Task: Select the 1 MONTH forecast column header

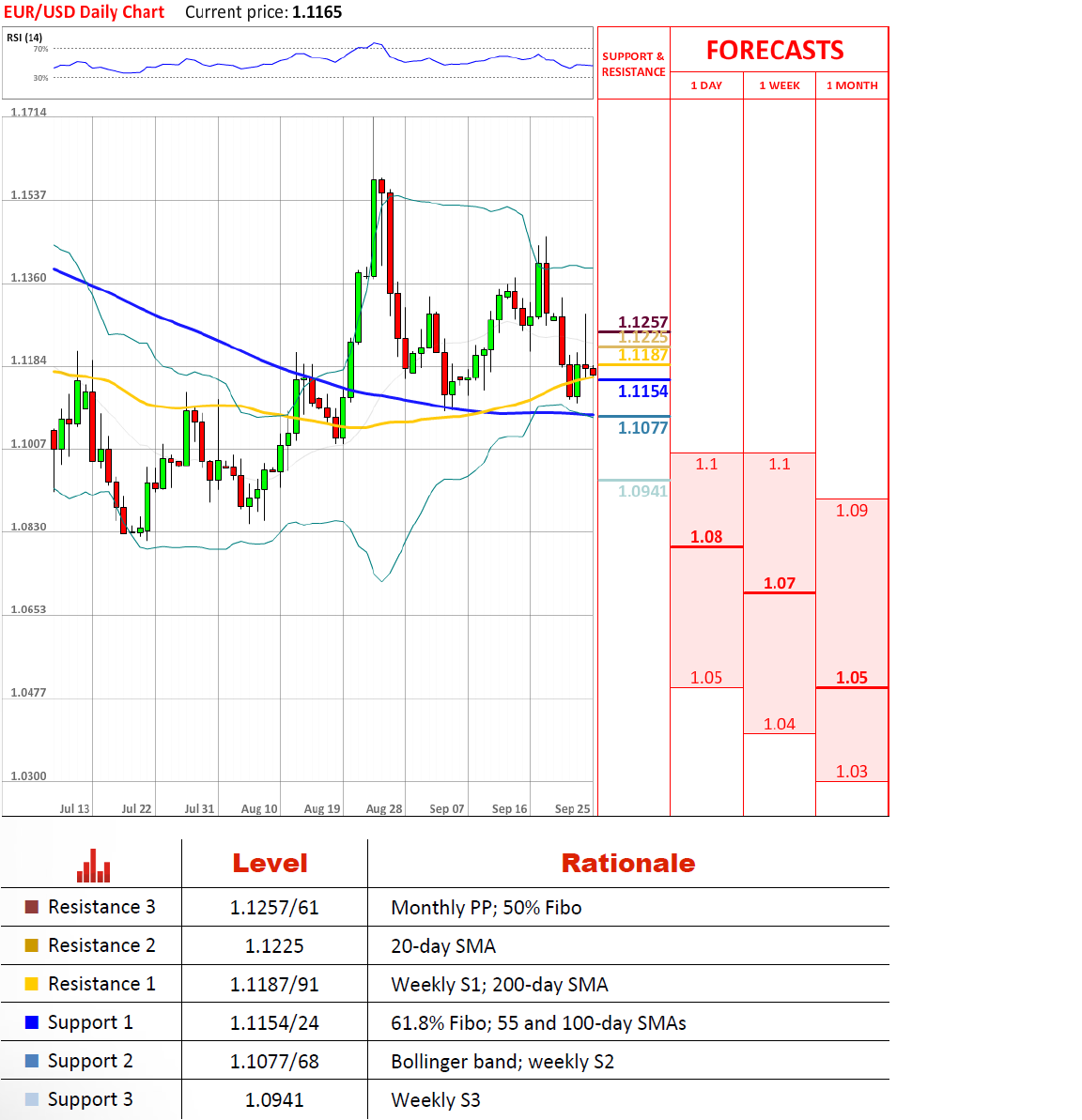Action: [852, 85]
